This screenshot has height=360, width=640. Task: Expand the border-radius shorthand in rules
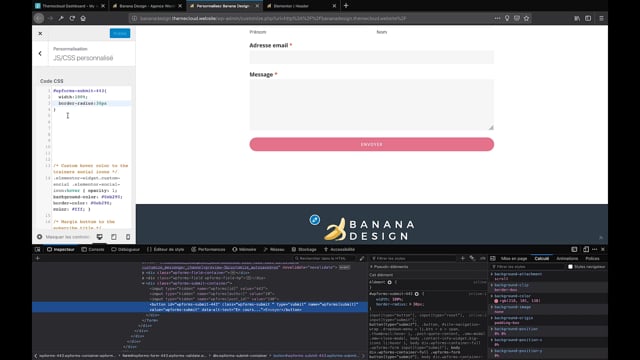point(411,304)
